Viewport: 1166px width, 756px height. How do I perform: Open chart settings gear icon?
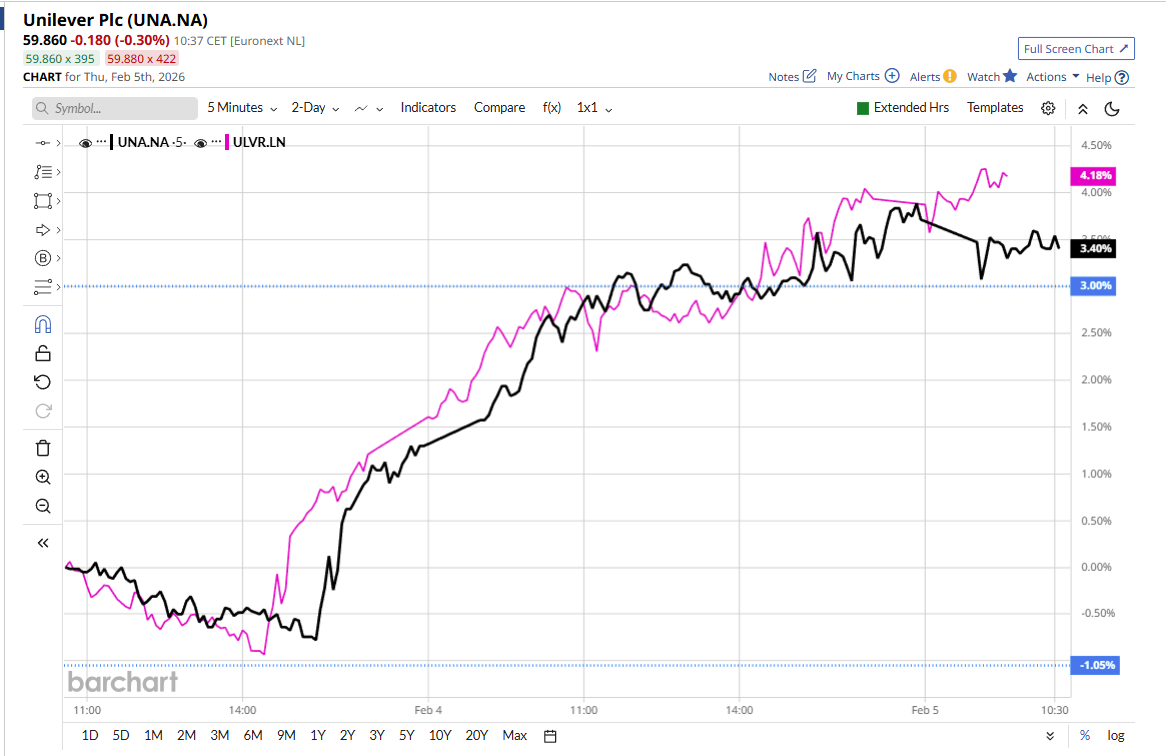1048,108
